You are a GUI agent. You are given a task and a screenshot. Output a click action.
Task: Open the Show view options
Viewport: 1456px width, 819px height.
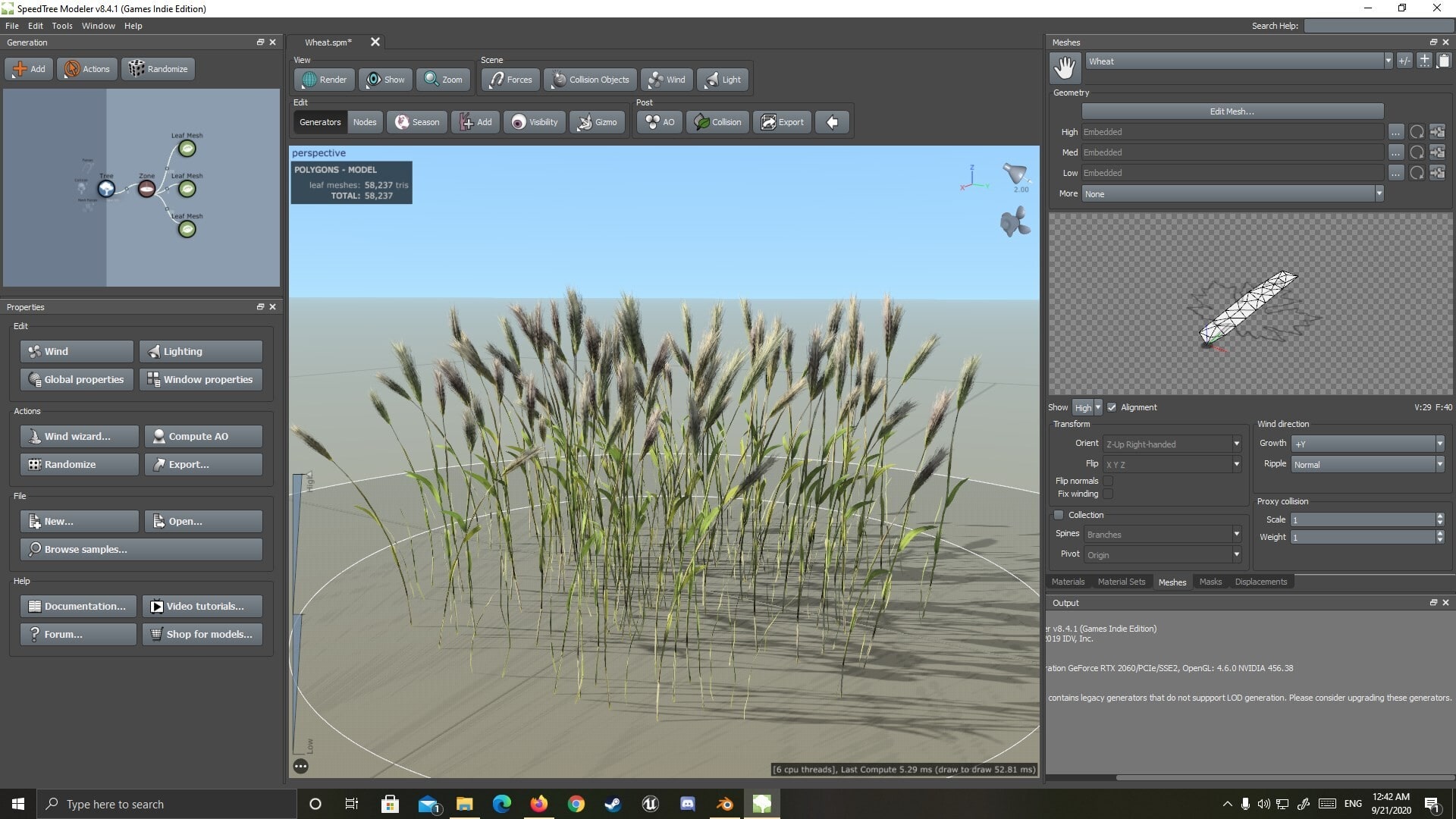tap(385, 80)
